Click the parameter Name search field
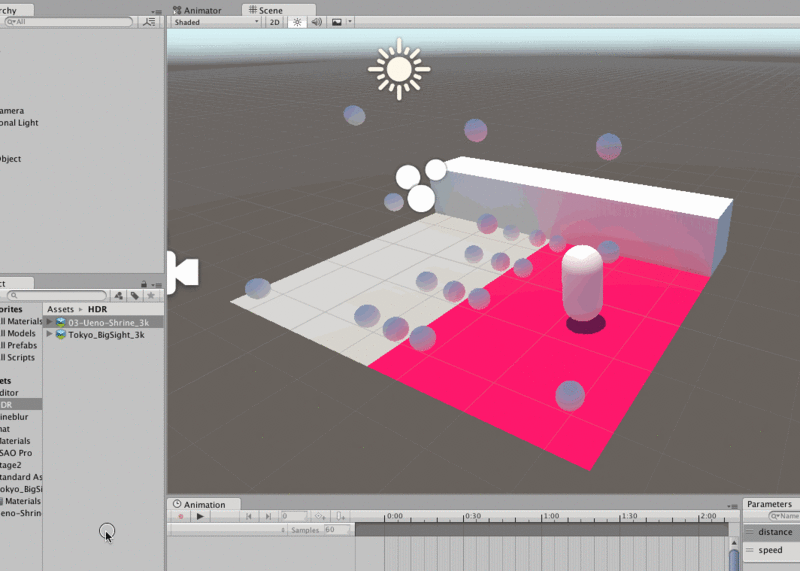 784,516
